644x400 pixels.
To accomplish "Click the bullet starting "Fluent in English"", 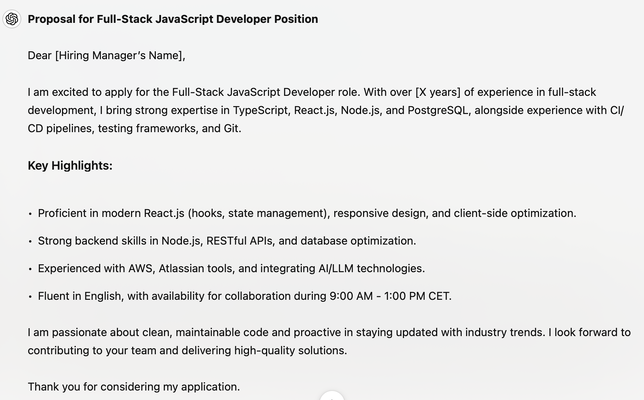I will pos(244,296).
